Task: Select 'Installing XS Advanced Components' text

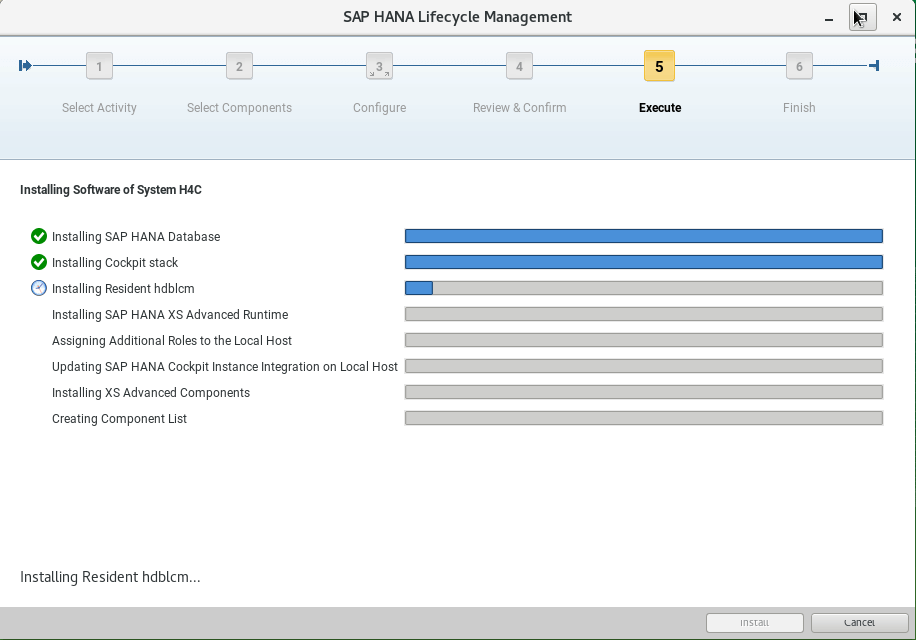Action: tap(151, 392)
